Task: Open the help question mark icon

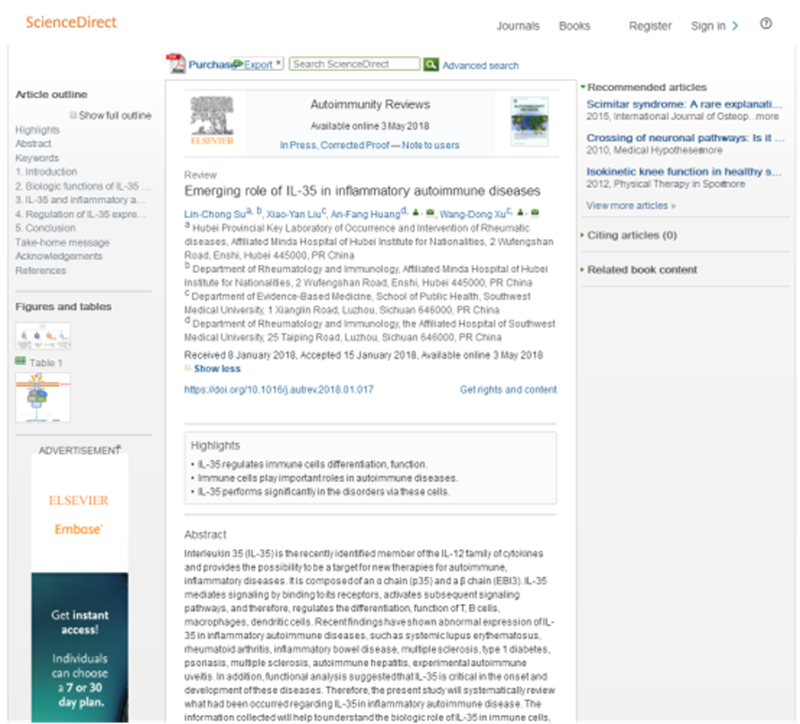Action: [766, 24]
